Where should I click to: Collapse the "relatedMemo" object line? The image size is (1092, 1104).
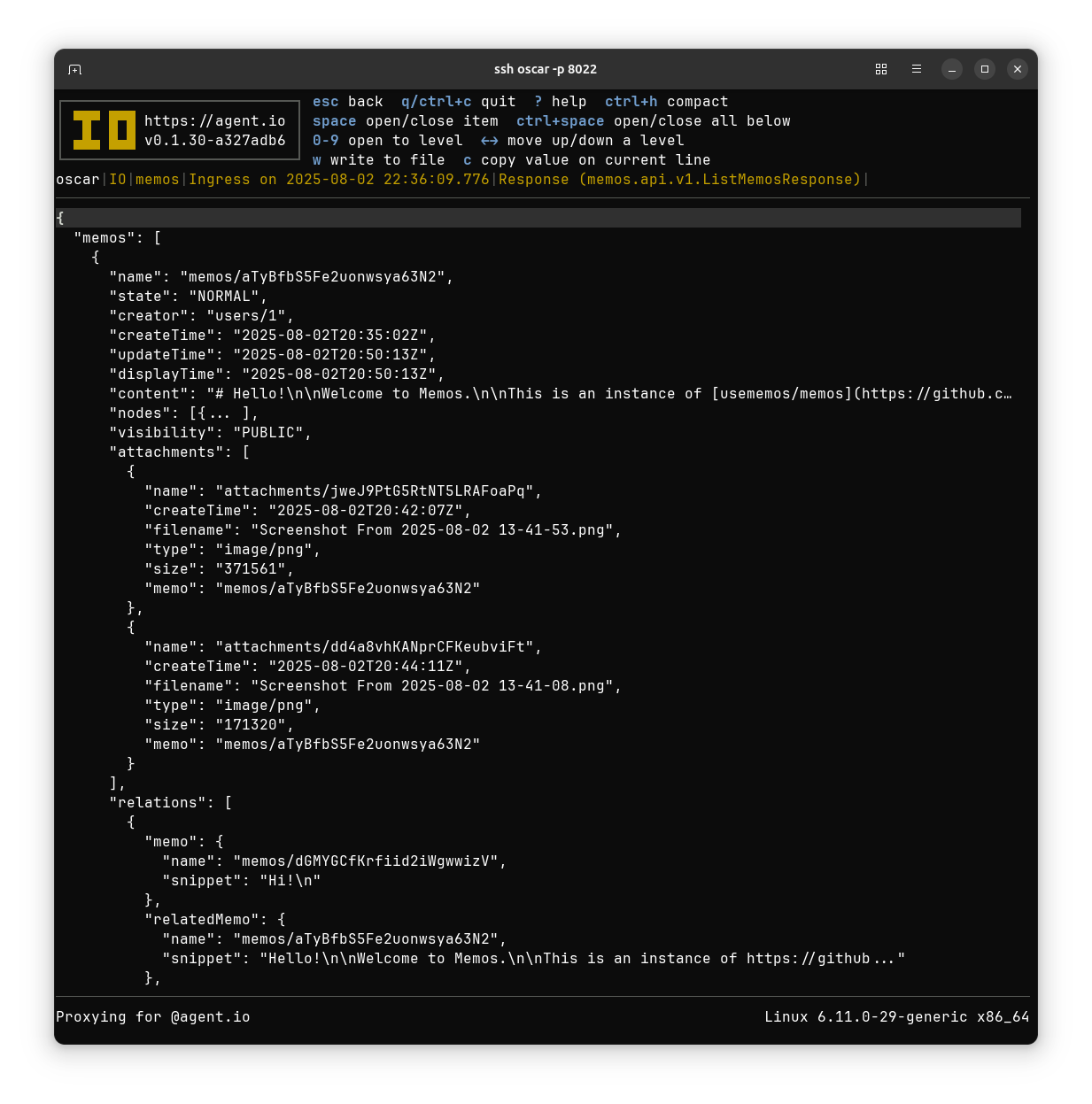pyautogui.click(x=215, y=920)
